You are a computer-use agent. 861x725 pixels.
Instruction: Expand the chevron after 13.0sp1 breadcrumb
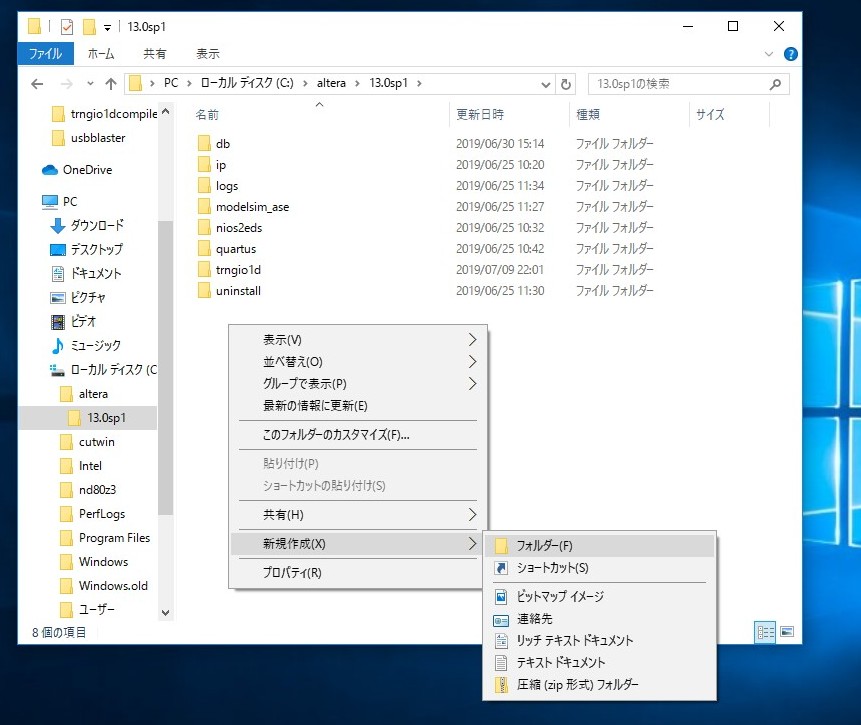pyautogui.click(x=419, y=83)
